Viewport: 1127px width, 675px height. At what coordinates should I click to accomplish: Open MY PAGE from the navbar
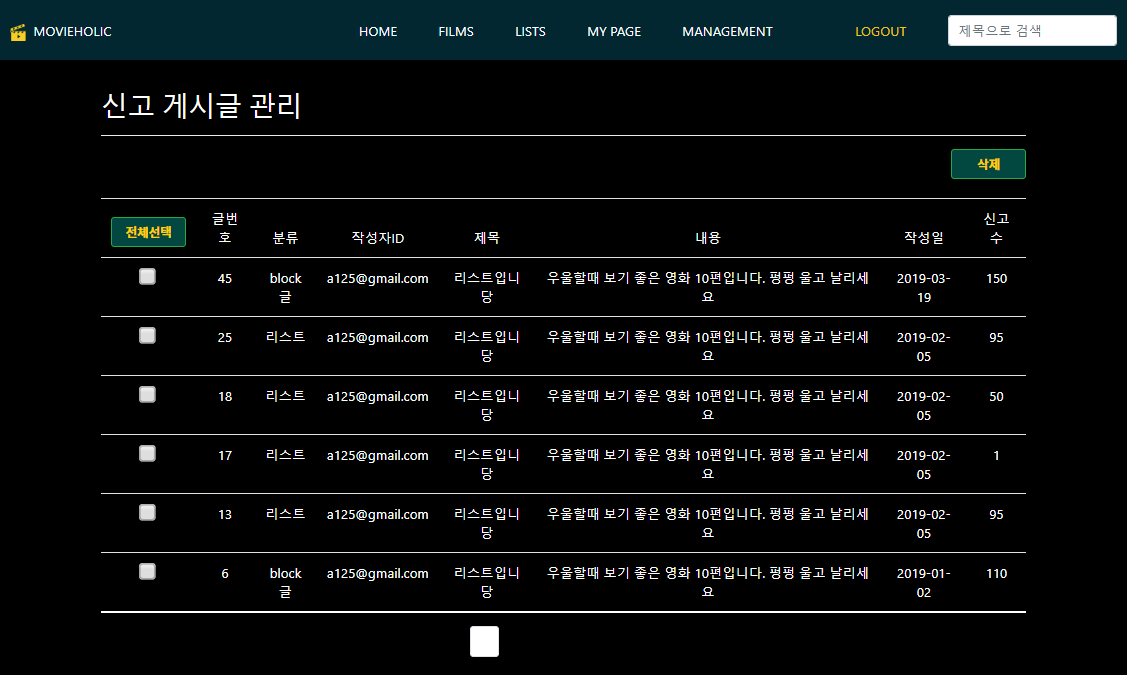point(614,32)
